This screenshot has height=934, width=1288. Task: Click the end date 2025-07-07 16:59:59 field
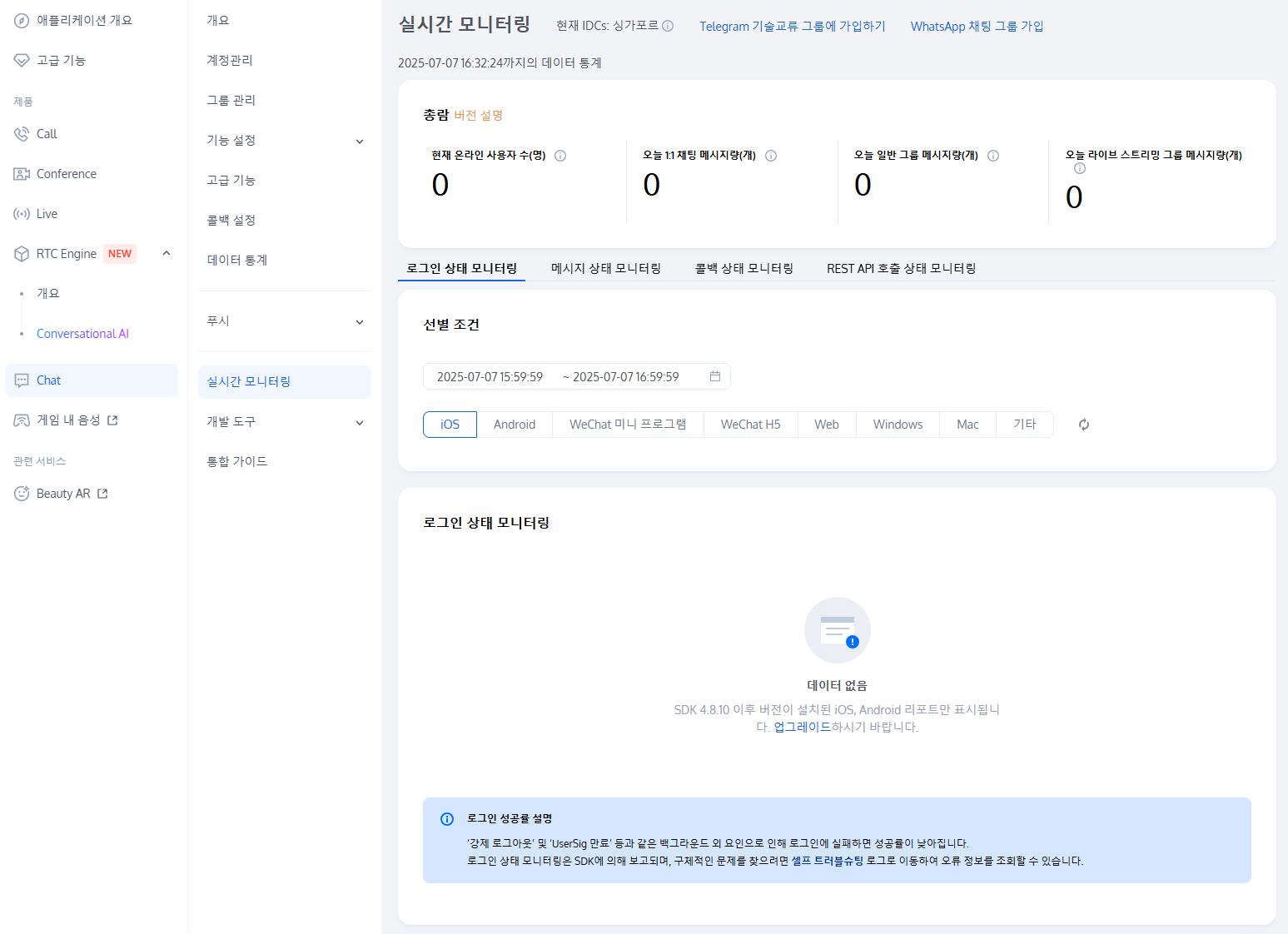pyautogui.click(x=626, y=377)
